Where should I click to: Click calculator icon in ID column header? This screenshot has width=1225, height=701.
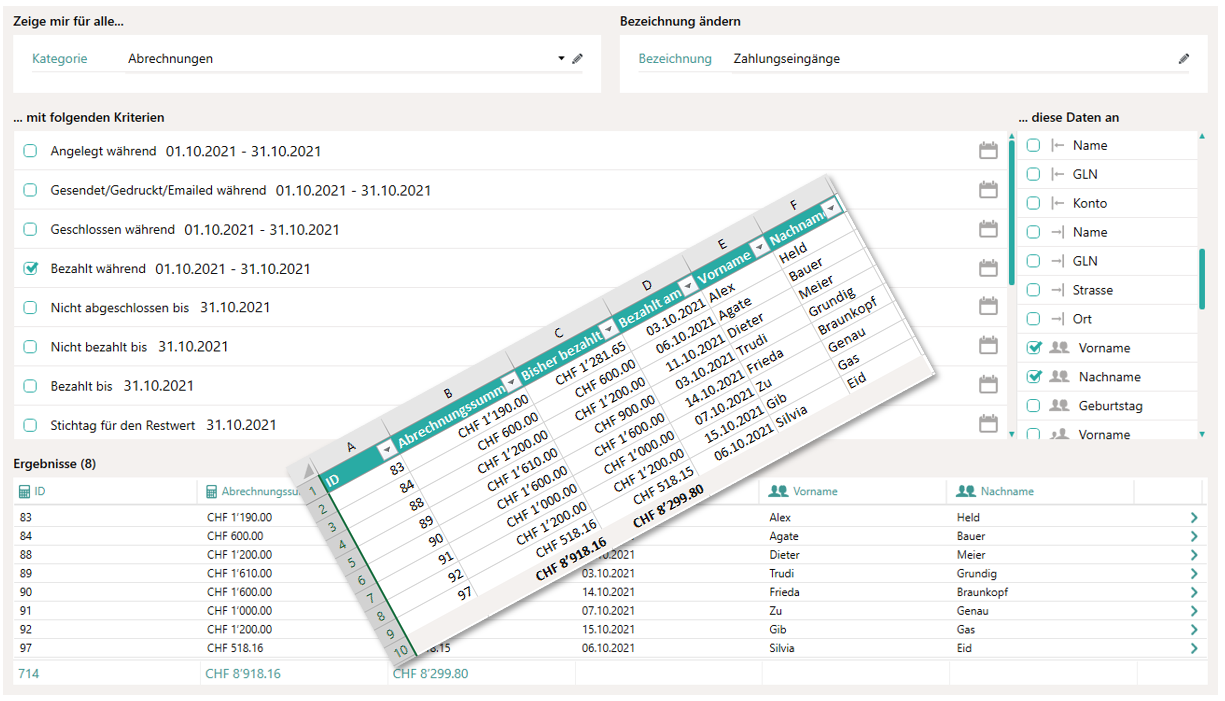[x=25, y=492]
